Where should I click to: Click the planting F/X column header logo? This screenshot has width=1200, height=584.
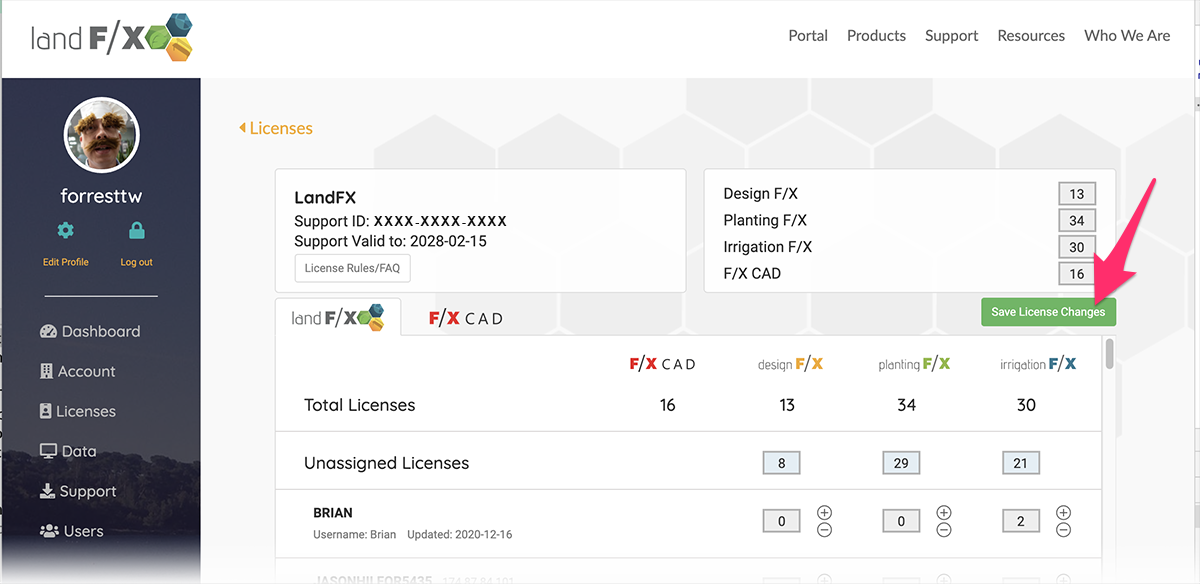[x=914, y=364]
